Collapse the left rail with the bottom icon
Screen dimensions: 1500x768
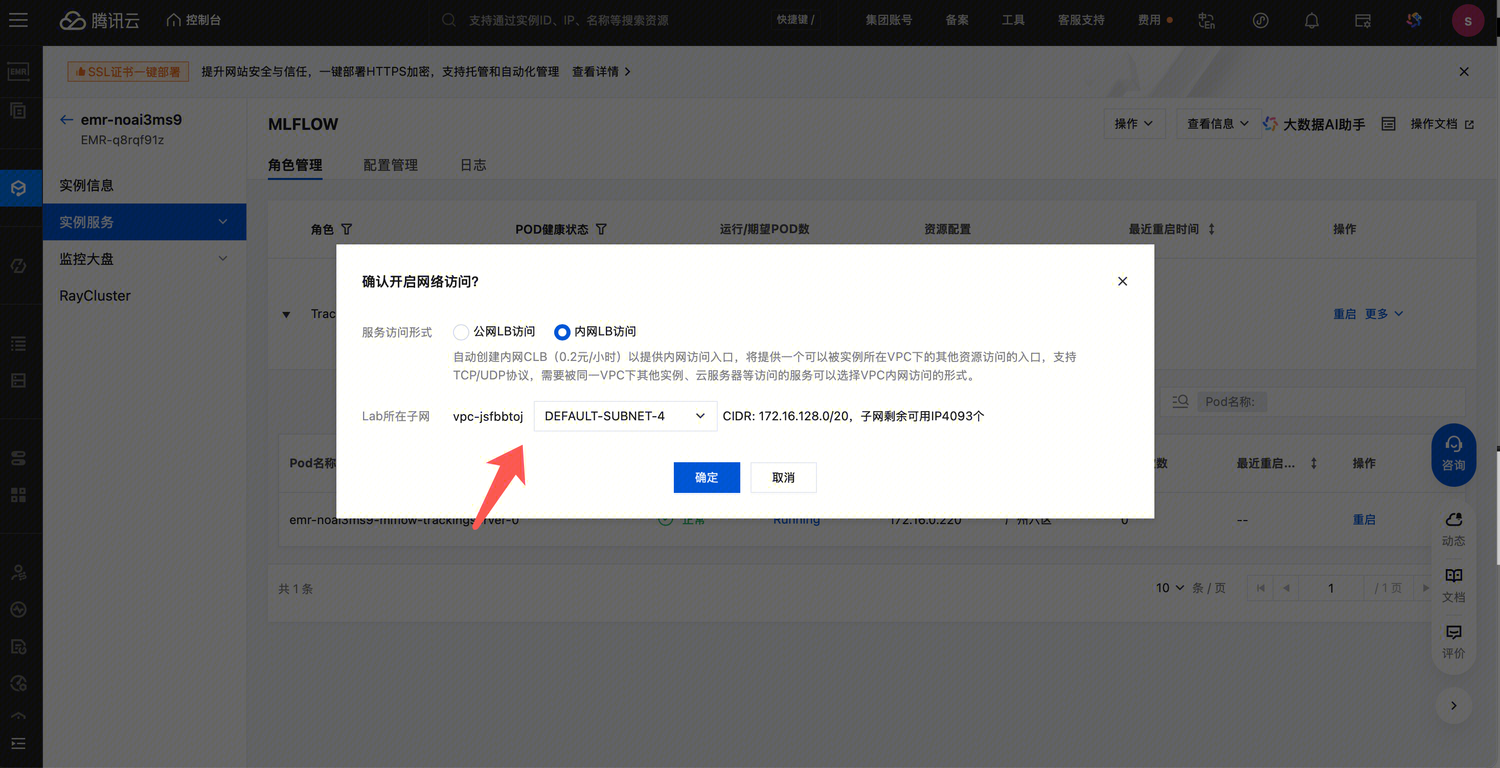coord(18,744)
